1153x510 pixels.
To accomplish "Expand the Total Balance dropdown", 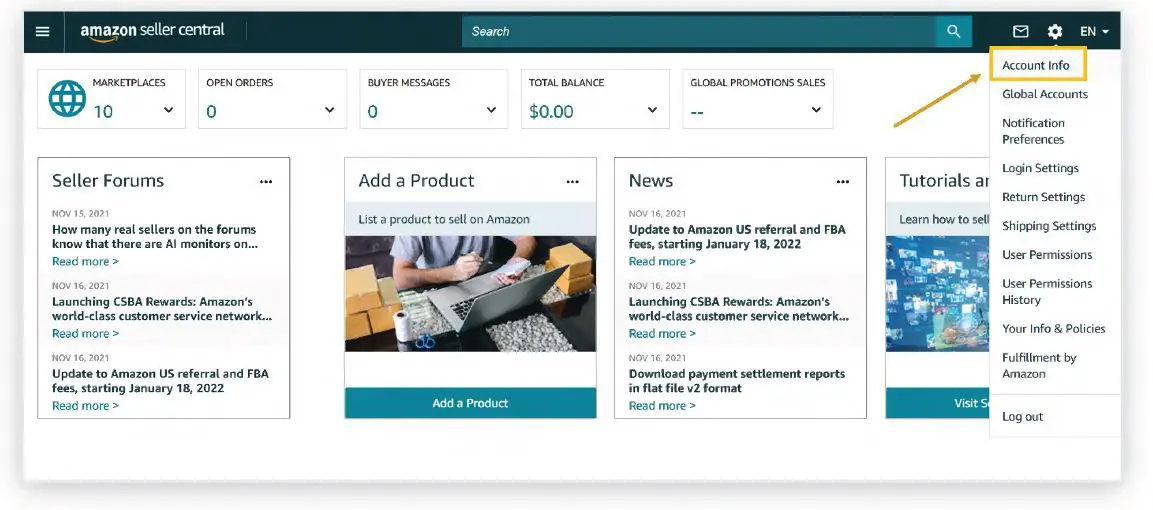I will tap(652, 110).
